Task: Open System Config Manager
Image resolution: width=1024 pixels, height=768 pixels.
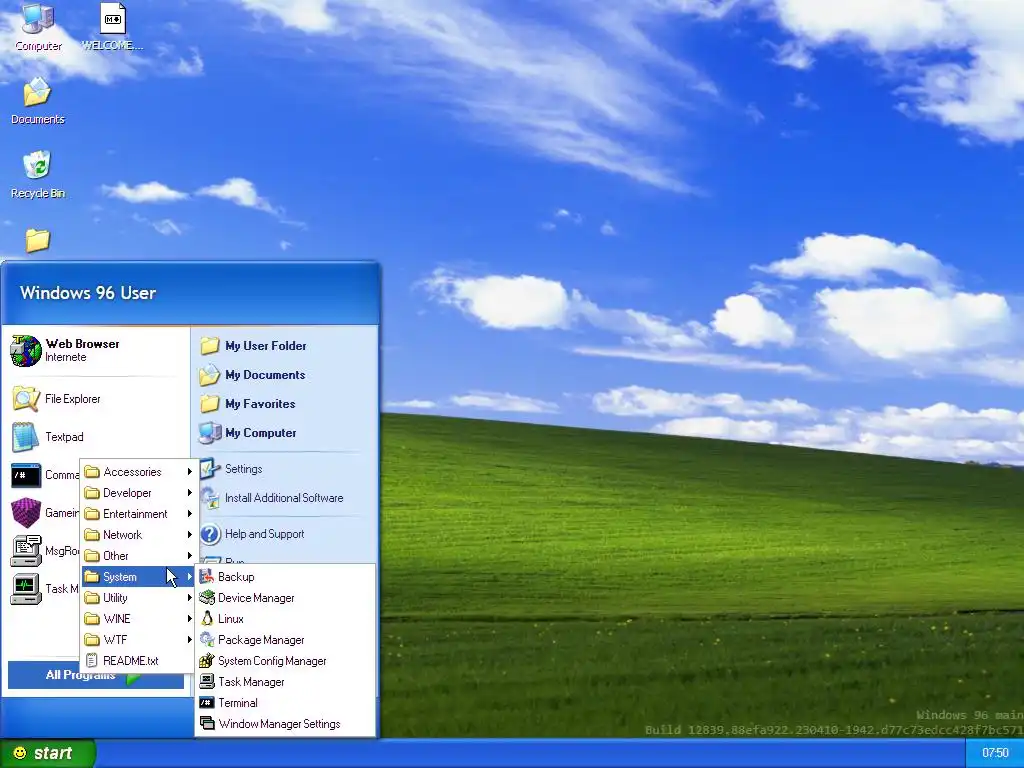Action: 285,661
